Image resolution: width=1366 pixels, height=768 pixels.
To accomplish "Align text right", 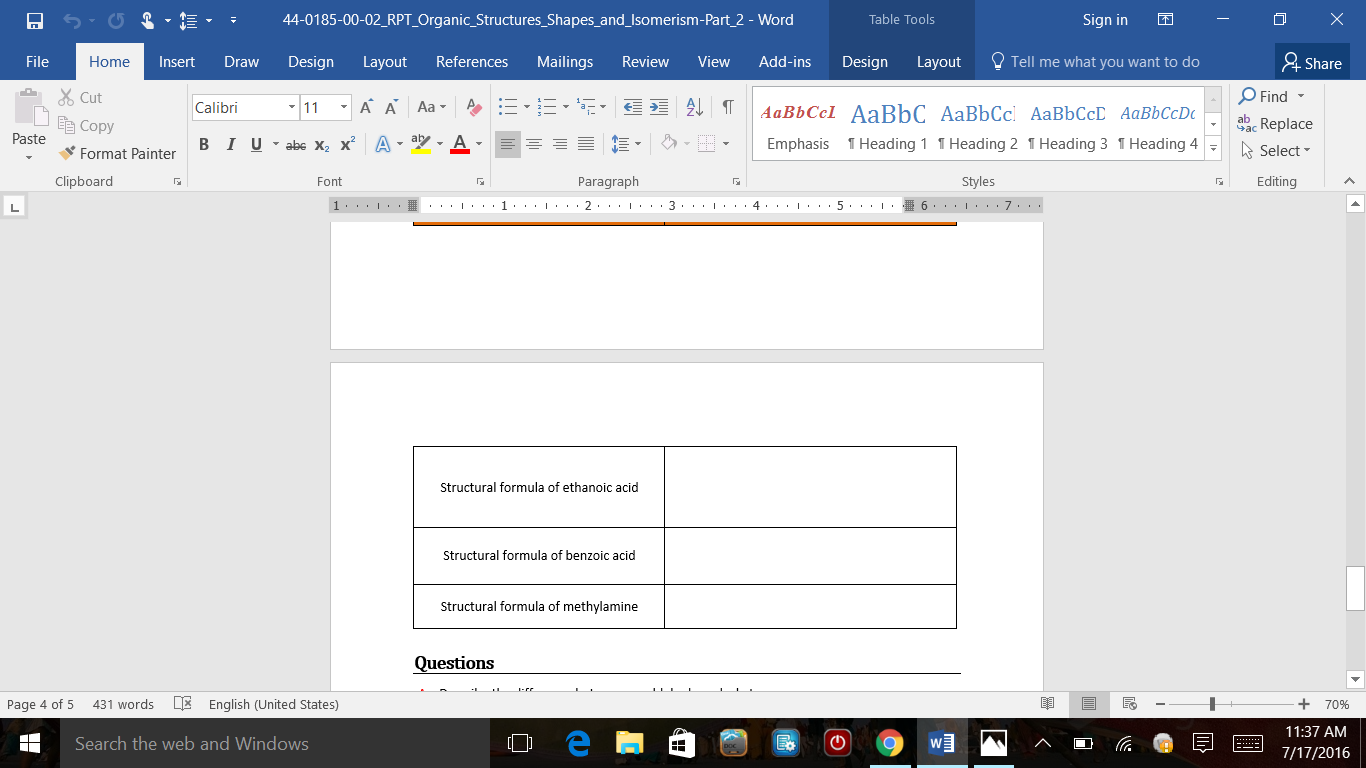I will pos(560,144).
